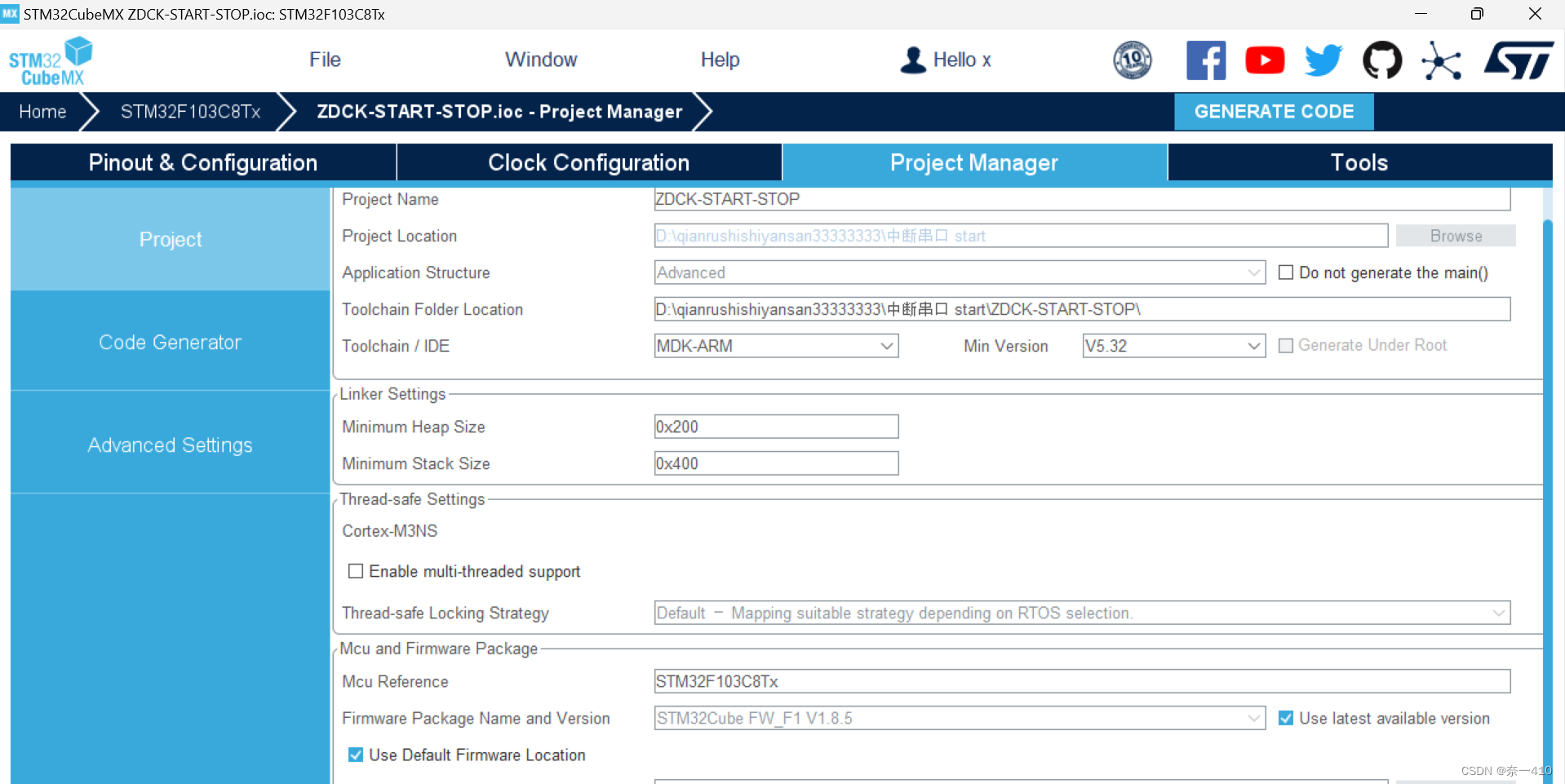Go to Home breadcrumb
The height and width of the screenshot is (784, 1565).
tap(42, 112)
